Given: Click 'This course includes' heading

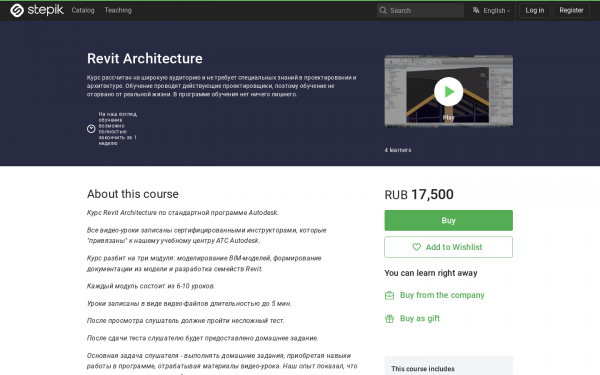Looking at the screenshot, I should click(423, 369).
